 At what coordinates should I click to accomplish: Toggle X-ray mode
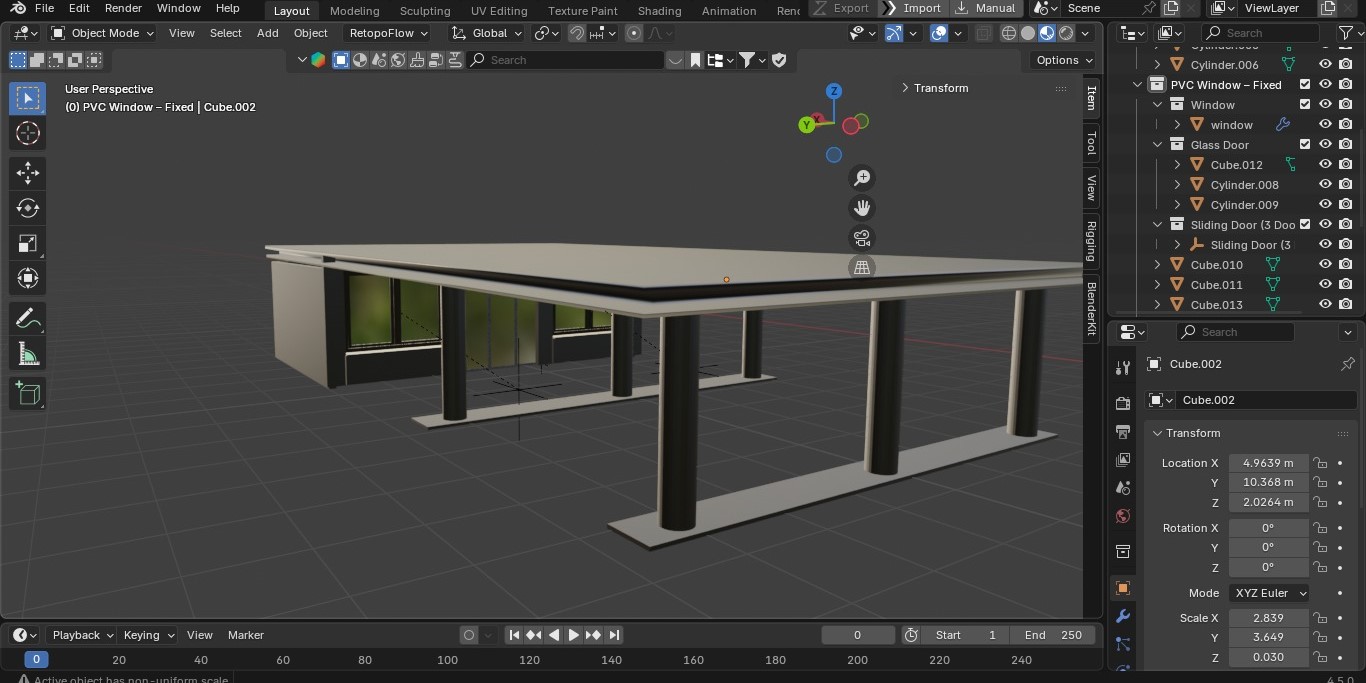pyautogui.click(x=983, y=33)
